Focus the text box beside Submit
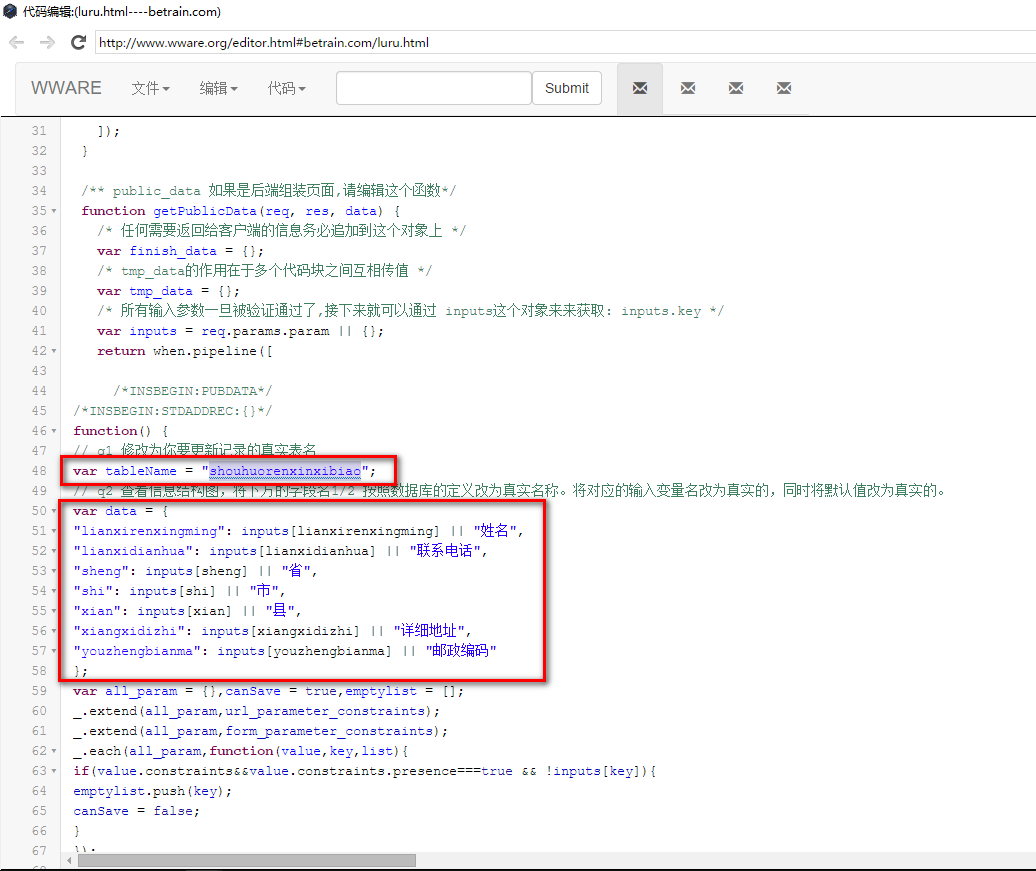Viewport: 1036px width, 871px height. [x=434, y=88]
